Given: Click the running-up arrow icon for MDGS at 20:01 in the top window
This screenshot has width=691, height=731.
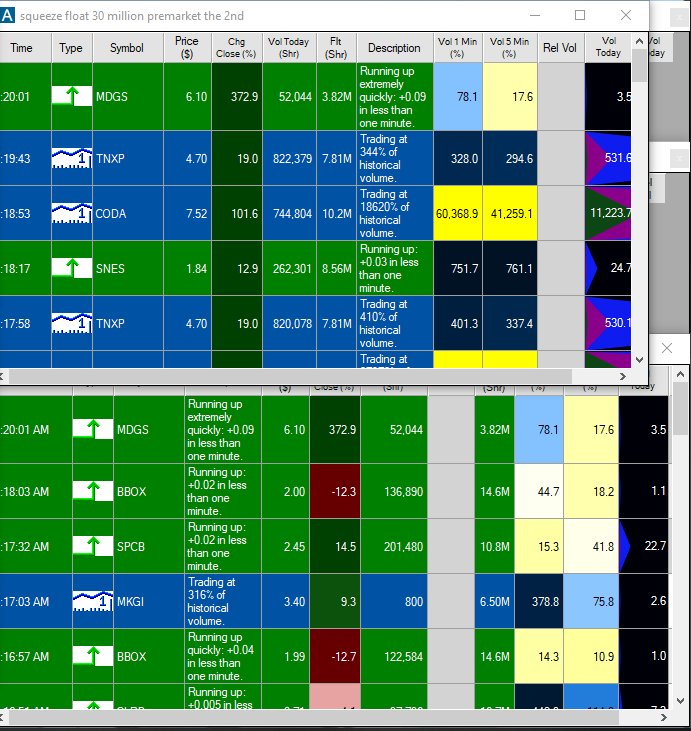Looking at the screenshot, I should coord(72,97).
